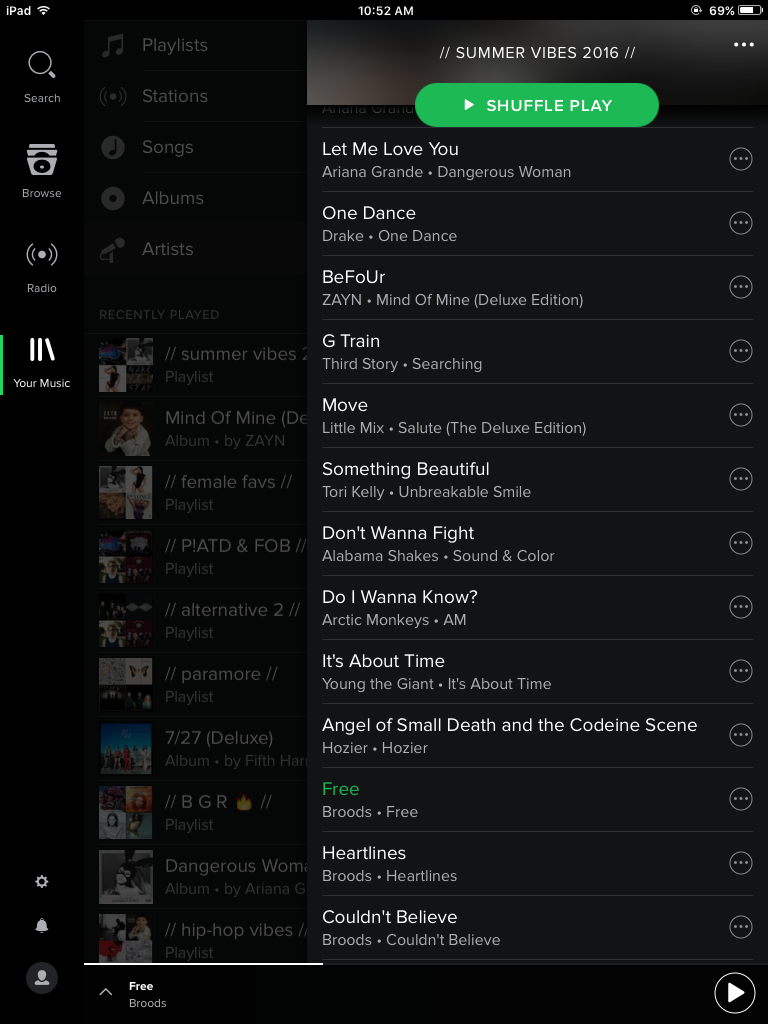Open the Browse section
The height and width of the screenshot is (1024, 768).
coord(42,171)
